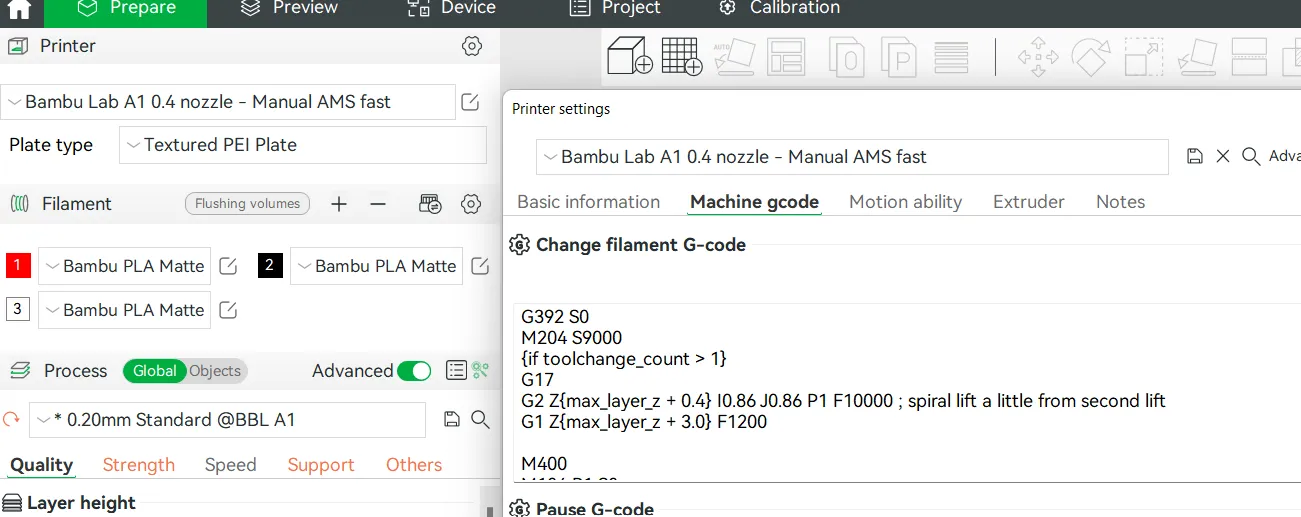
Task: Click the Flushing volumes button
Action: (248, 204)
